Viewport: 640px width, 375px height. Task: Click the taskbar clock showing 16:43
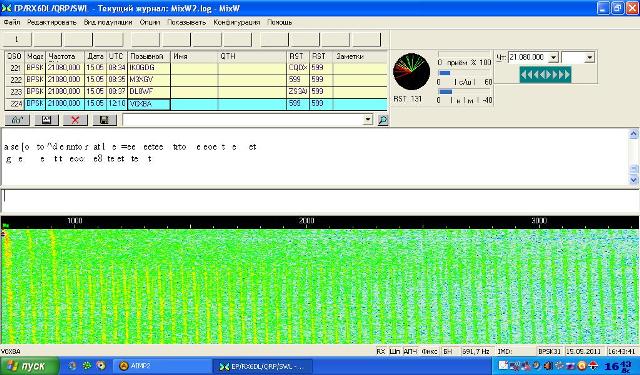(617, 366)
